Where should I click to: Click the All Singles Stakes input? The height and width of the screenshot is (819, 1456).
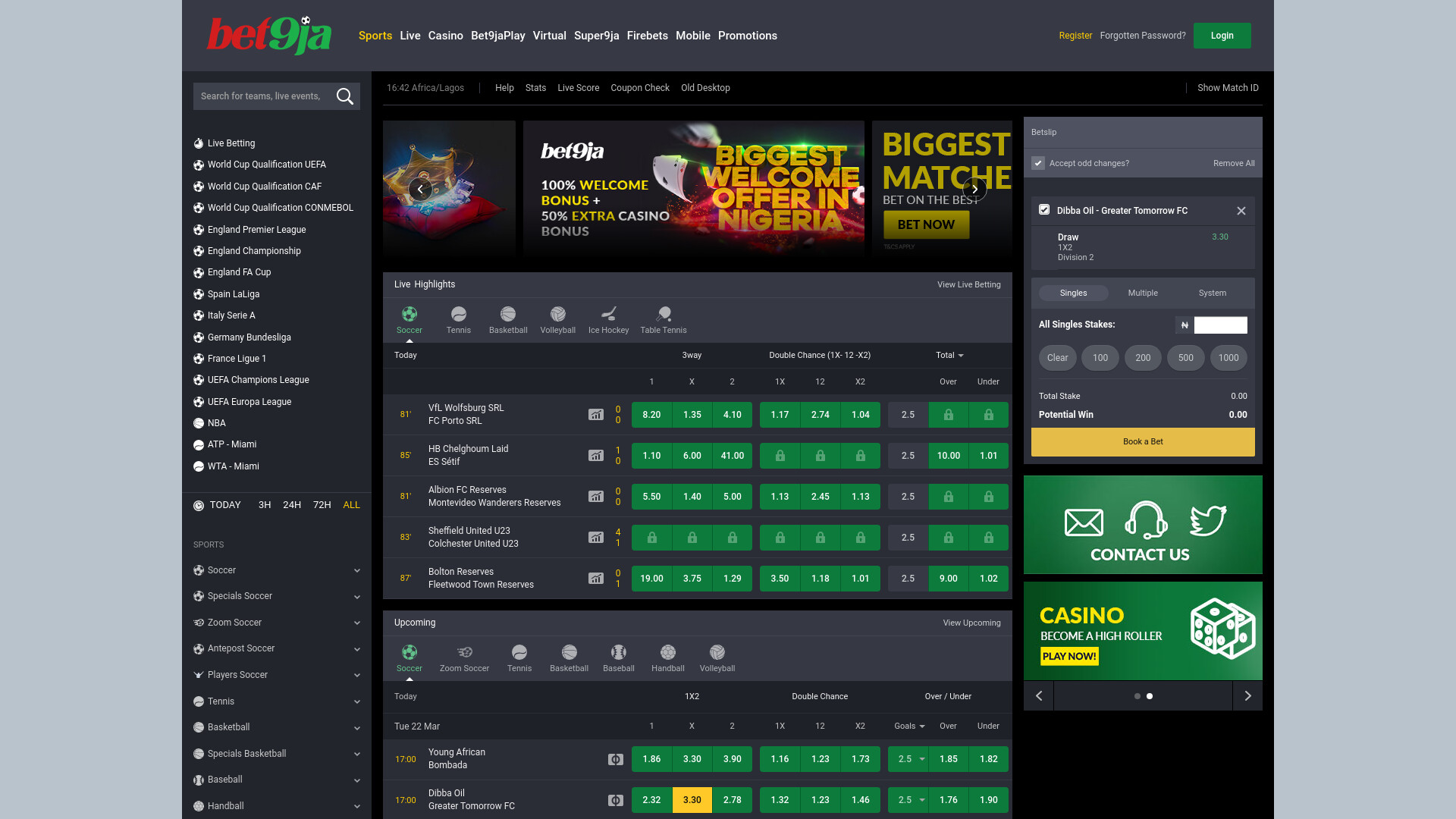point(1221,325)
